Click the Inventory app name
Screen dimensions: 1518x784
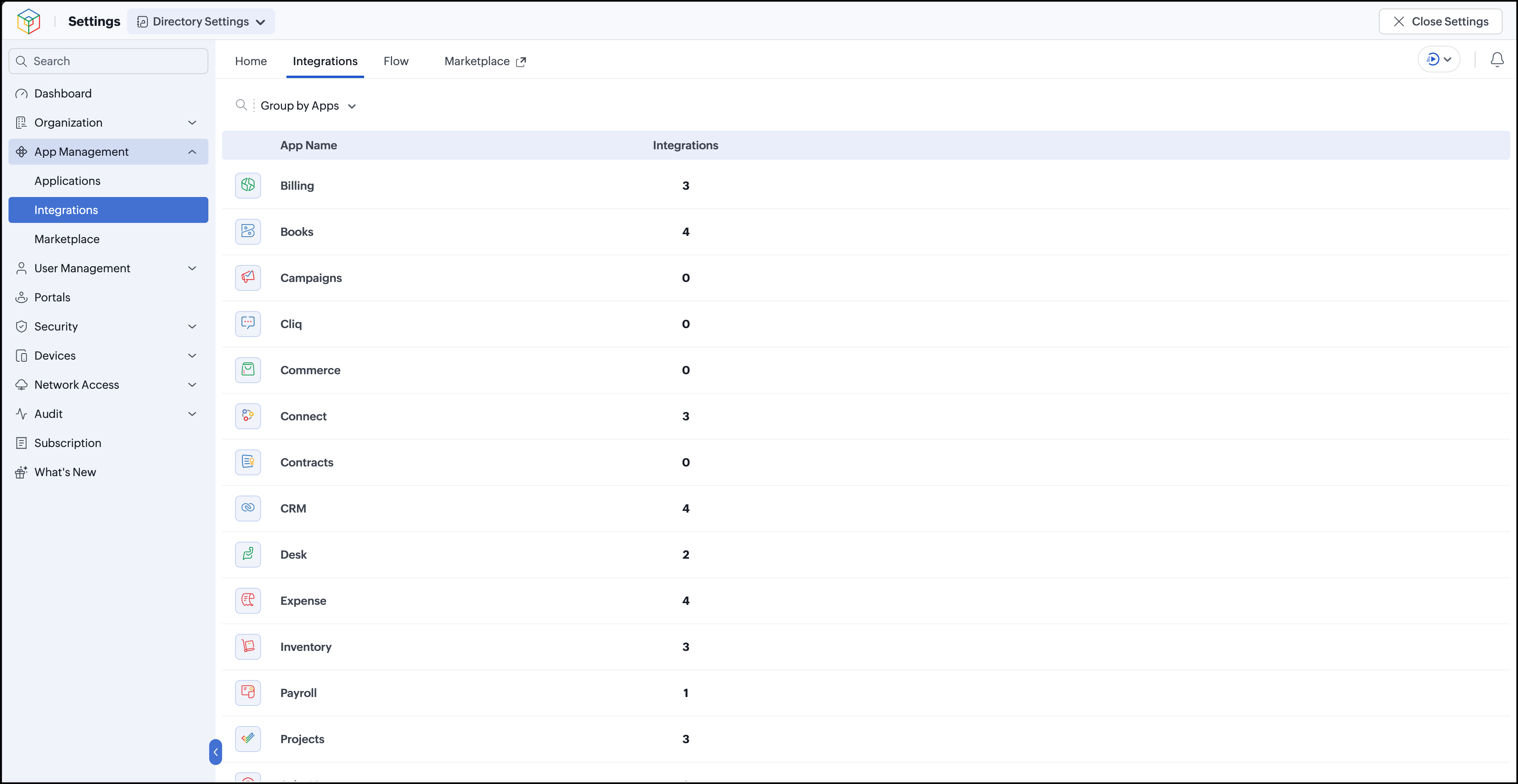coord(306,647)
